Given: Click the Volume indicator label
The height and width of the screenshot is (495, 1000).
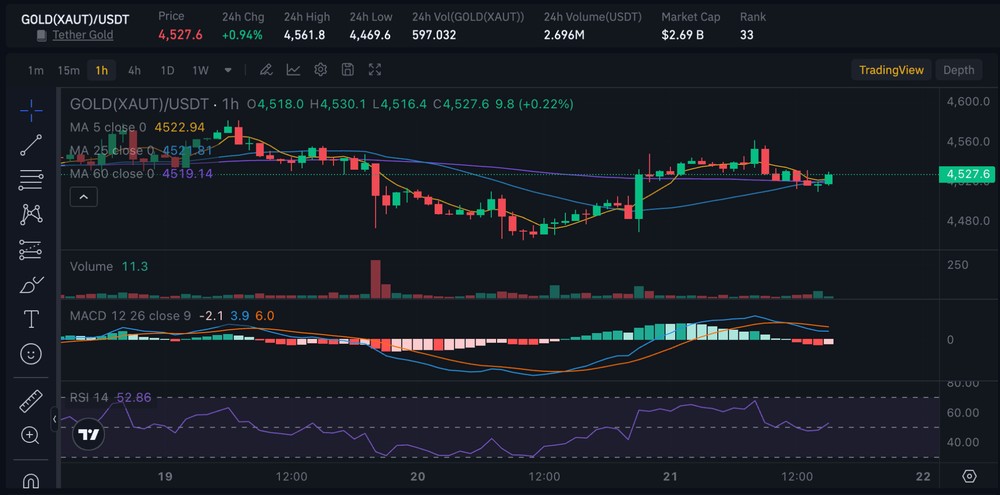Looking at the screenshot, I should (x=91, y=267).
